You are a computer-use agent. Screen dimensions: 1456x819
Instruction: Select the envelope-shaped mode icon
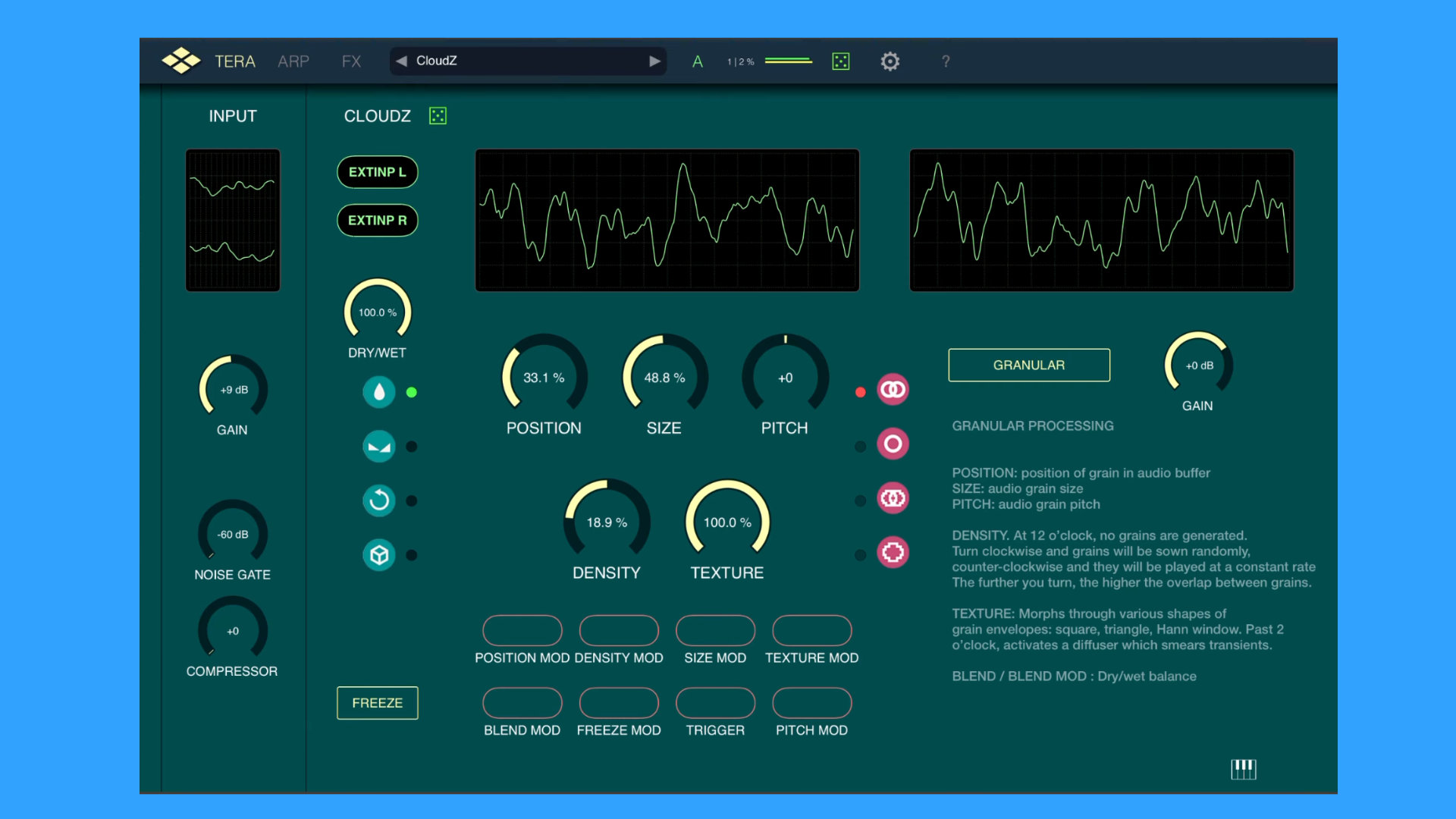point(379,447)
